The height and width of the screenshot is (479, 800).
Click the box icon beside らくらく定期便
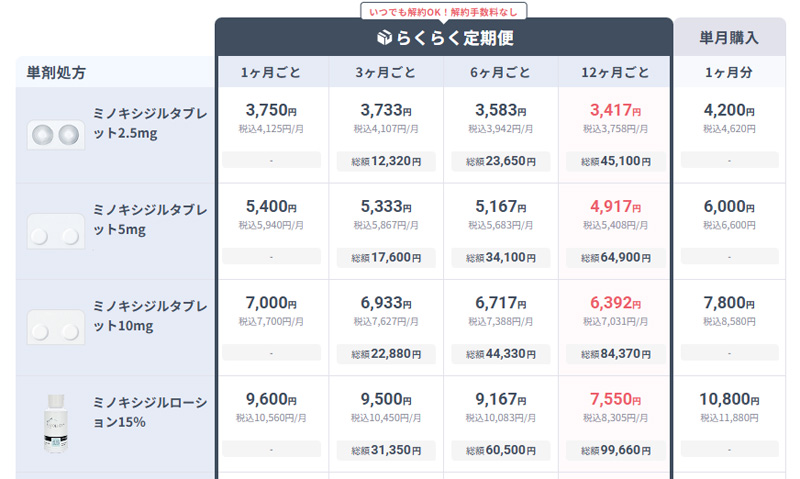(x=386, y=38)
